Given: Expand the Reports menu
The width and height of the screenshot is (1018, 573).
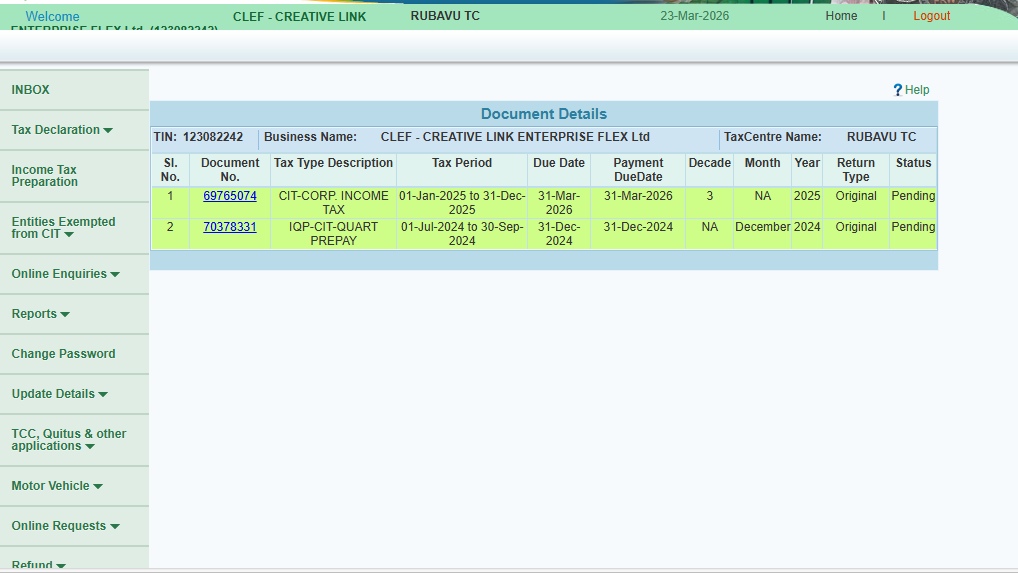Looking at the screenshot, I should coord(40,314).
